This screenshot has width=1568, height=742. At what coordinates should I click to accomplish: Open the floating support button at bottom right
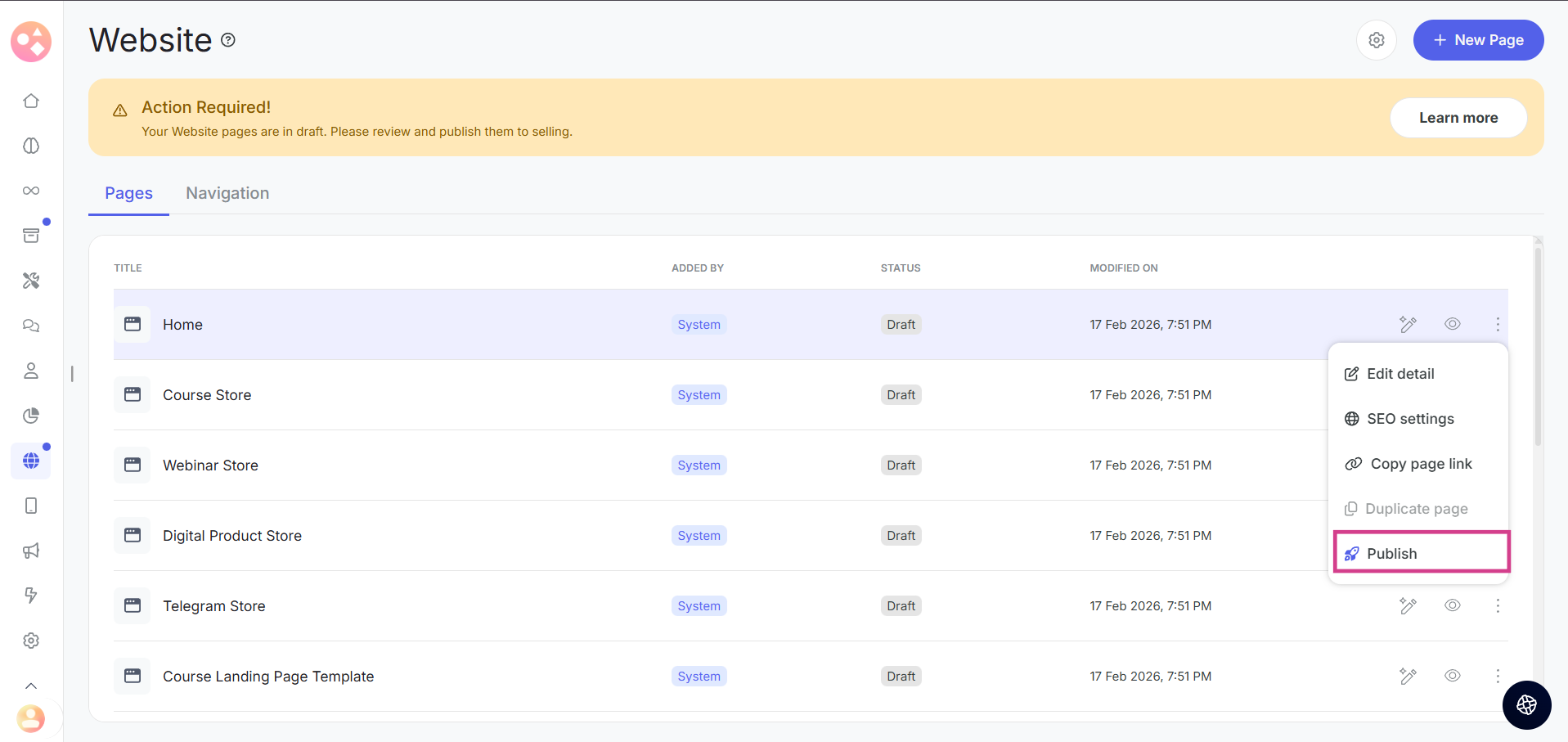click(x=1526, y=704)
